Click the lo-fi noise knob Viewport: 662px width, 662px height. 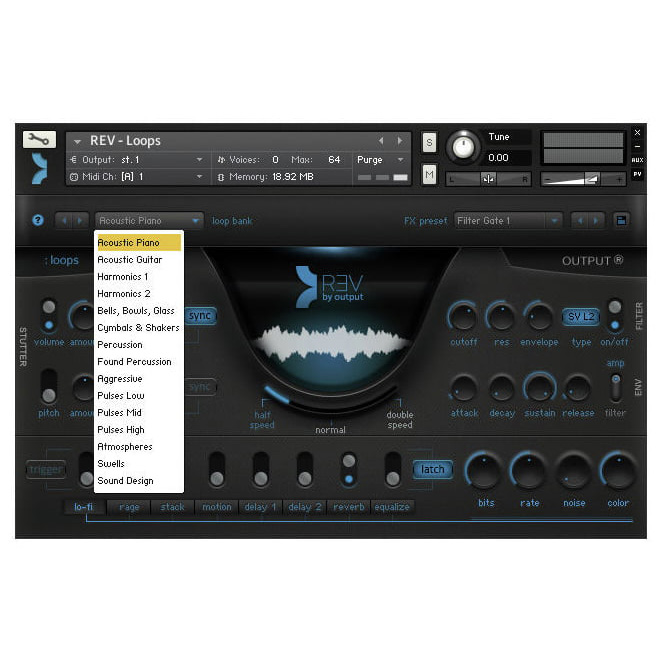pyautogui.click(x=572, y=471)
